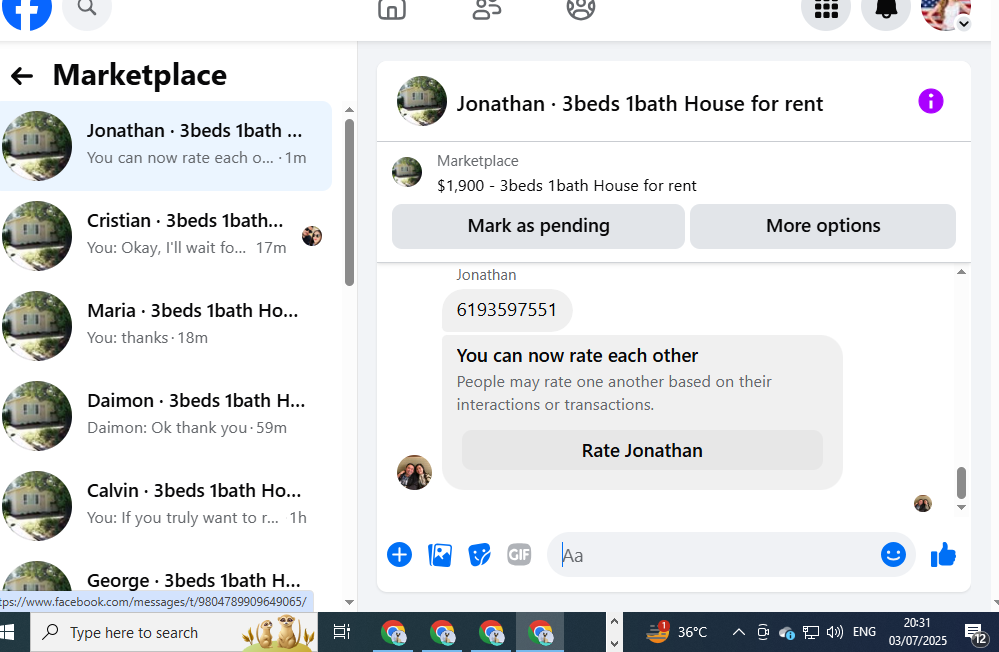Click the ENG language indicator
Image resolution: width=999 pixels, height=652 pixels.
[864, 632]
